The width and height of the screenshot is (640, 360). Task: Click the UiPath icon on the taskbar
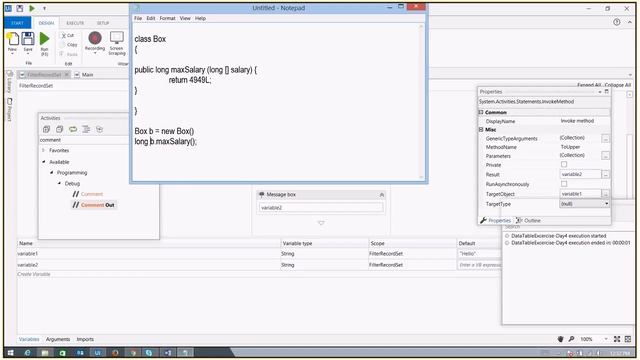click(x=97, y=353)
